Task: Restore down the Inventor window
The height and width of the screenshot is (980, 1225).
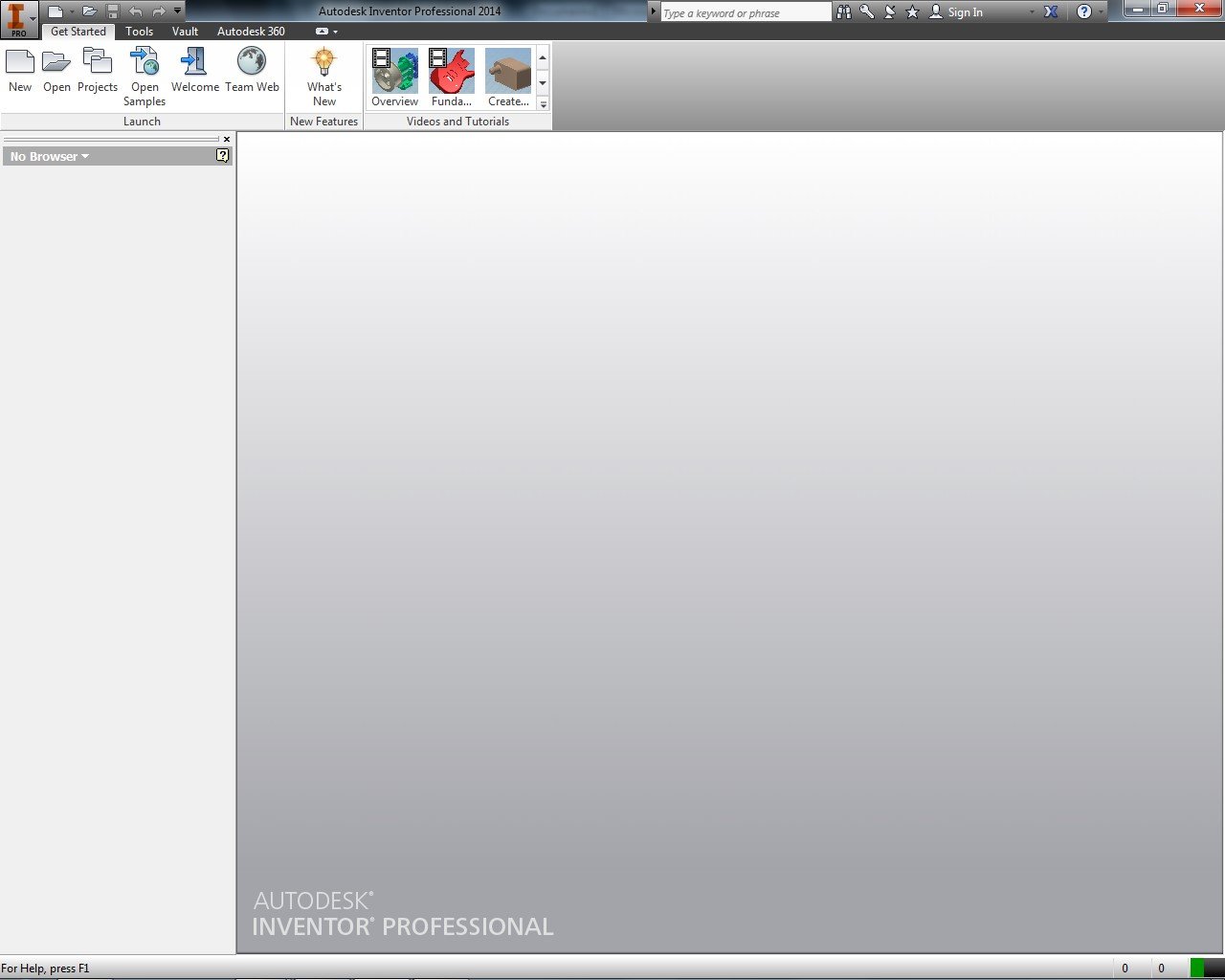Action: tap(1163, 9)
